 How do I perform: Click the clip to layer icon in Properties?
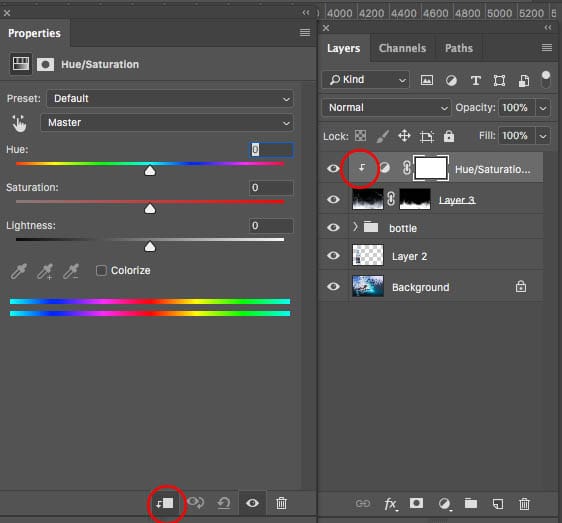point(165,503)
